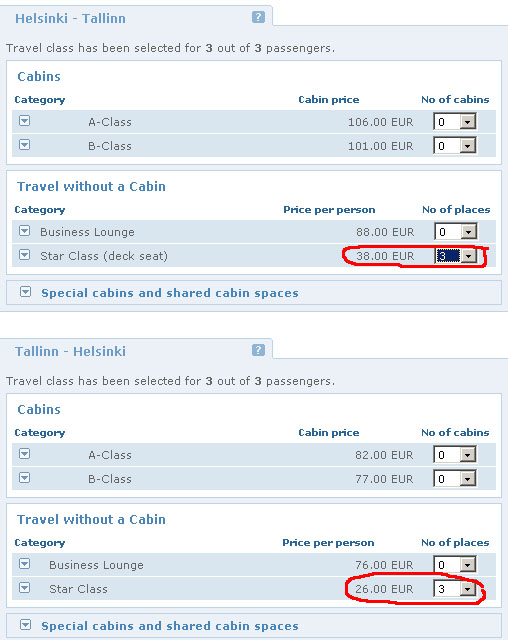The image size is (508, 640).
Task: Open cabin count dropdown for 106.00 EUR A-Class
Action: point(455,122)
